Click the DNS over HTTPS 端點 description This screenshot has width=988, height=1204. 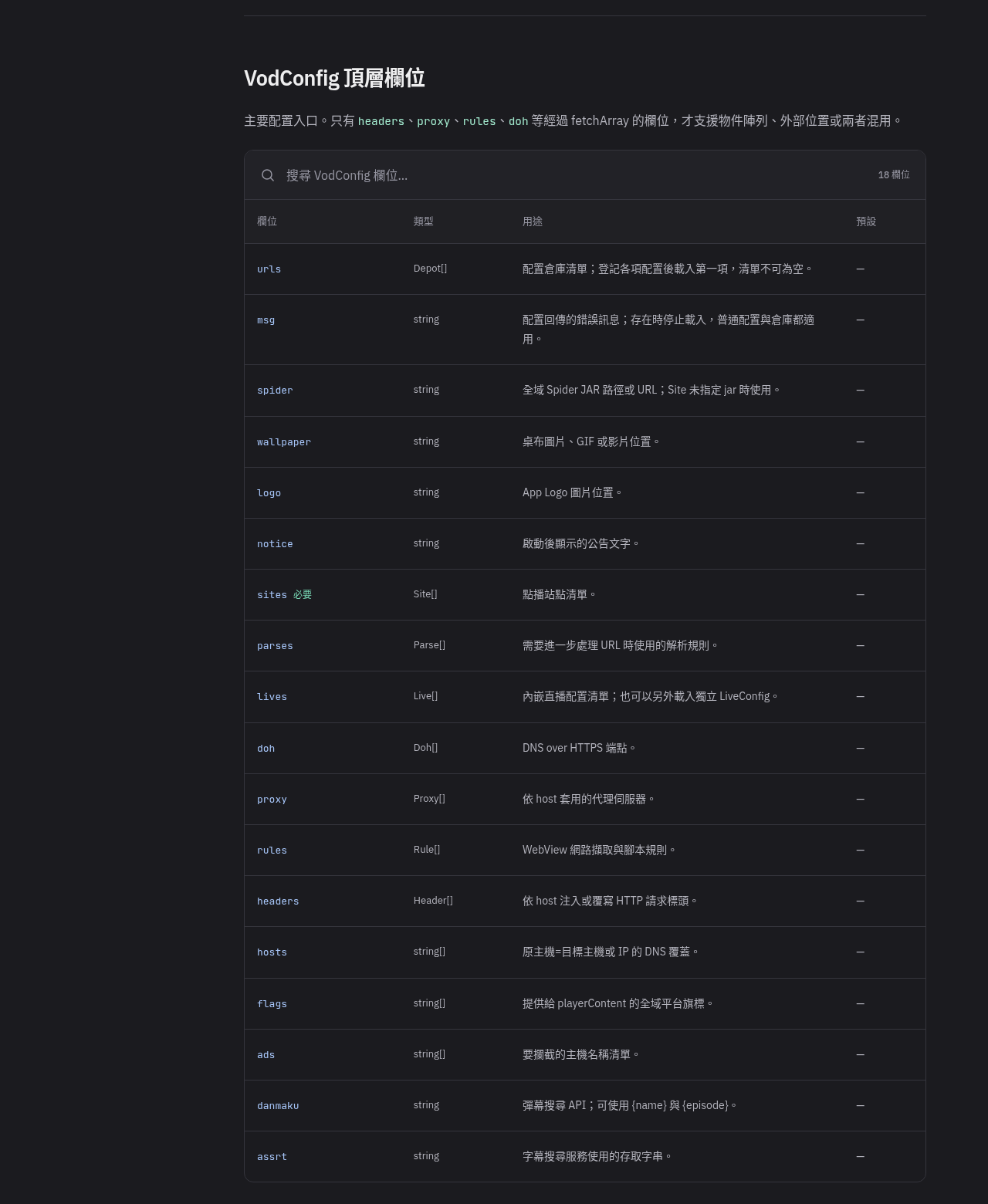point(579,748)
